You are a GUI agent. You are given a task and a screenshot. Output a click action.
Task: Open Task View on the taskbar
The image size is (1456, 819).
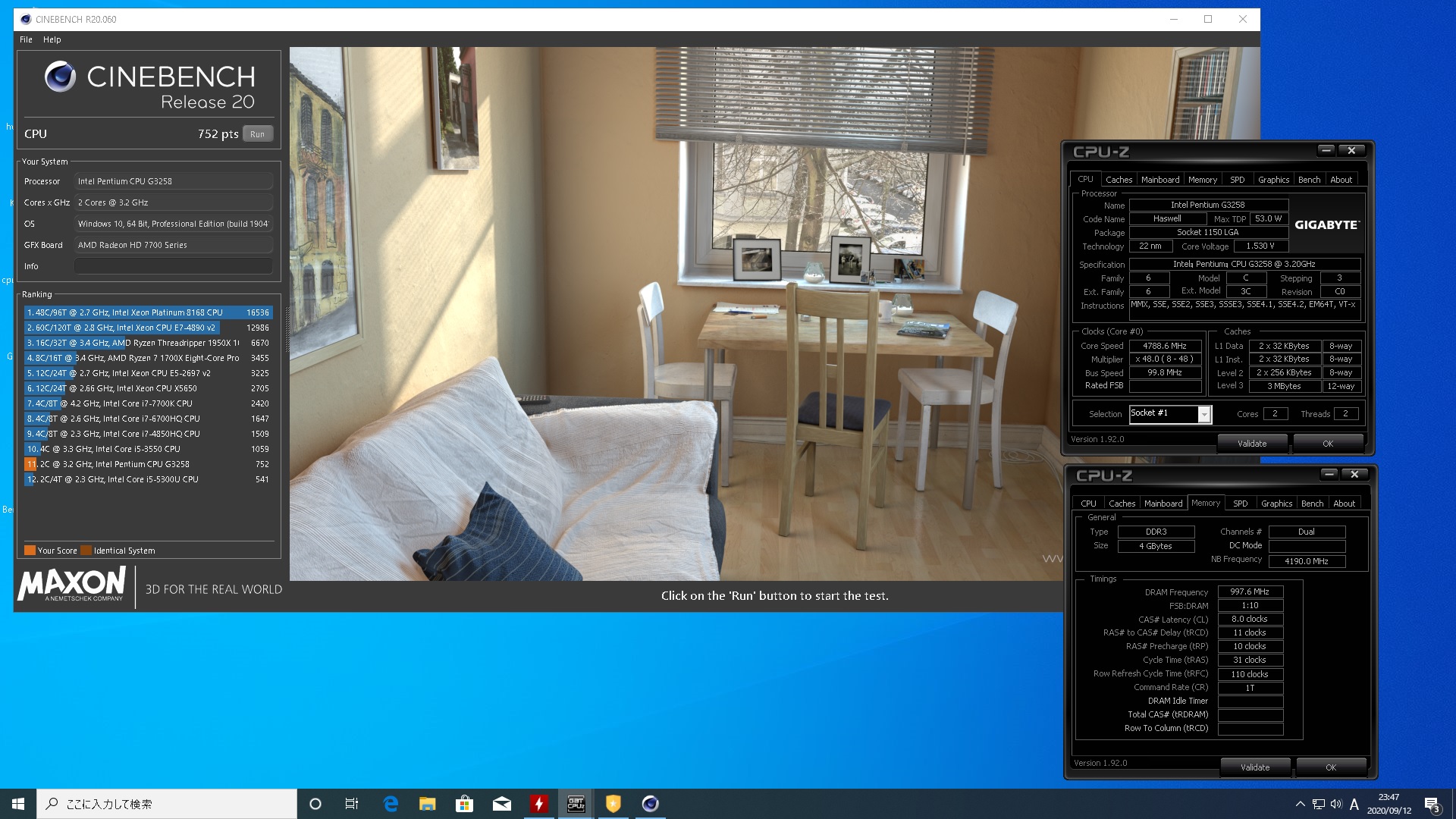[x=352, y=804]
